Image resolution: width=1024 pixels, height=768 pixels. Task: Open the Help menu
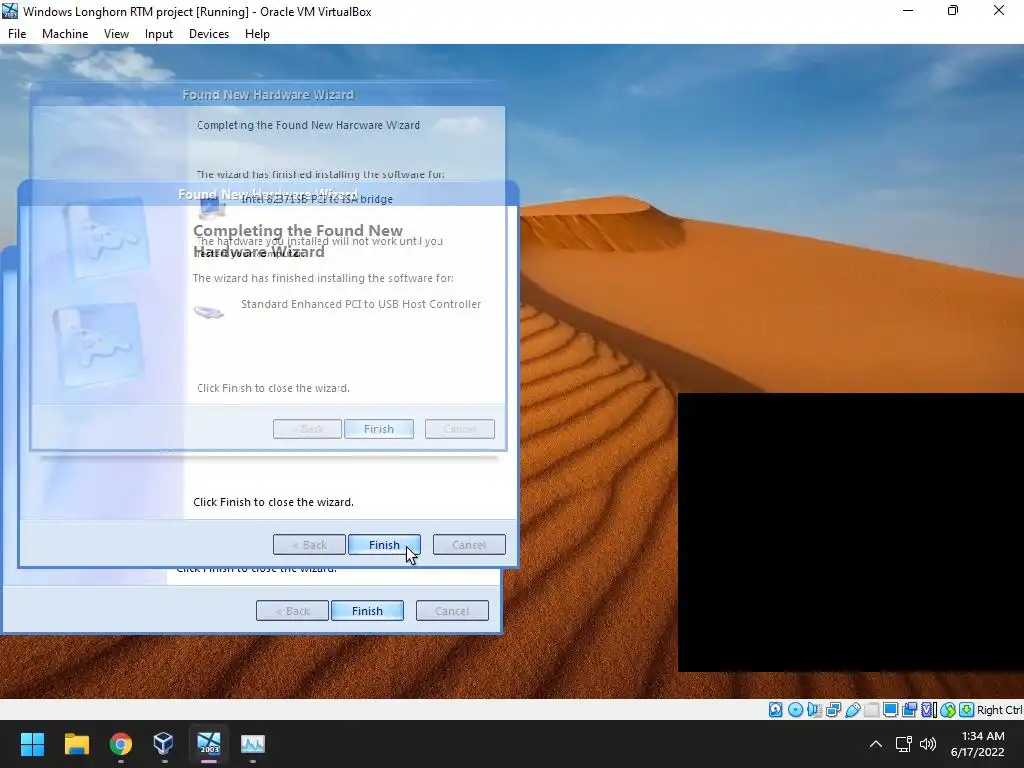[x=257, y=34]
